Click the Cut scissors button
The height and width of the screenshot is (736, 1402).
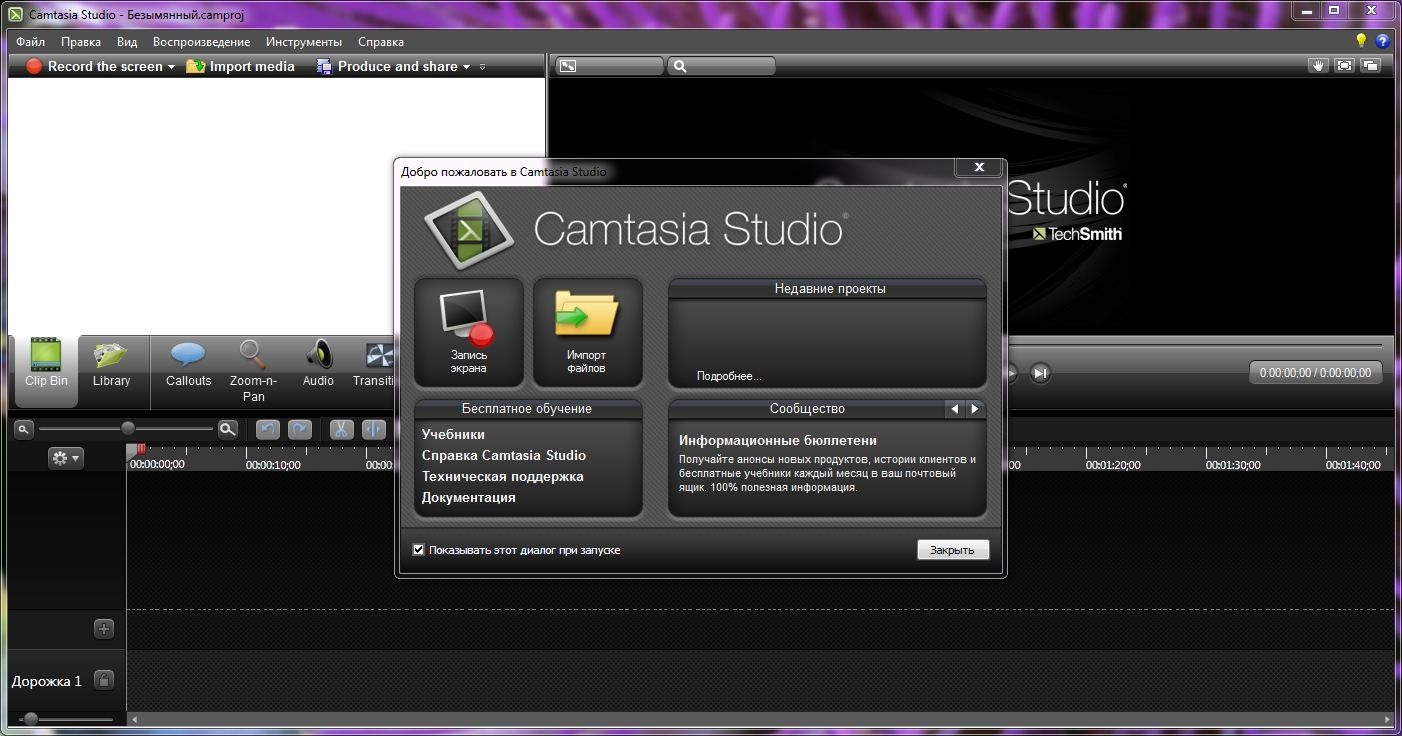point(341,429)
